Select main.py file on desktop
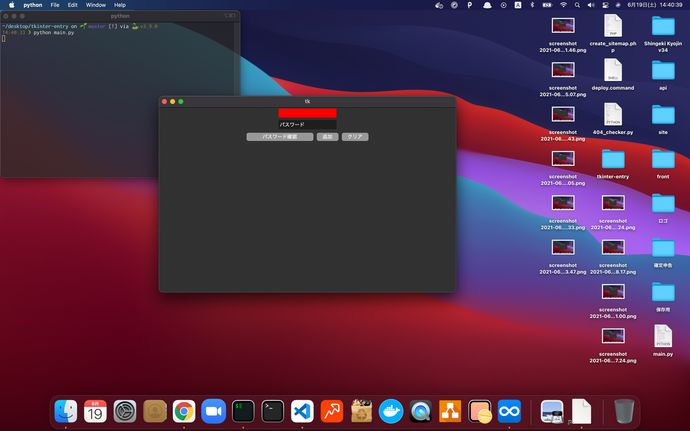This screenshot has height=431, width=690. pyautogui.click(x=663, y=336)
